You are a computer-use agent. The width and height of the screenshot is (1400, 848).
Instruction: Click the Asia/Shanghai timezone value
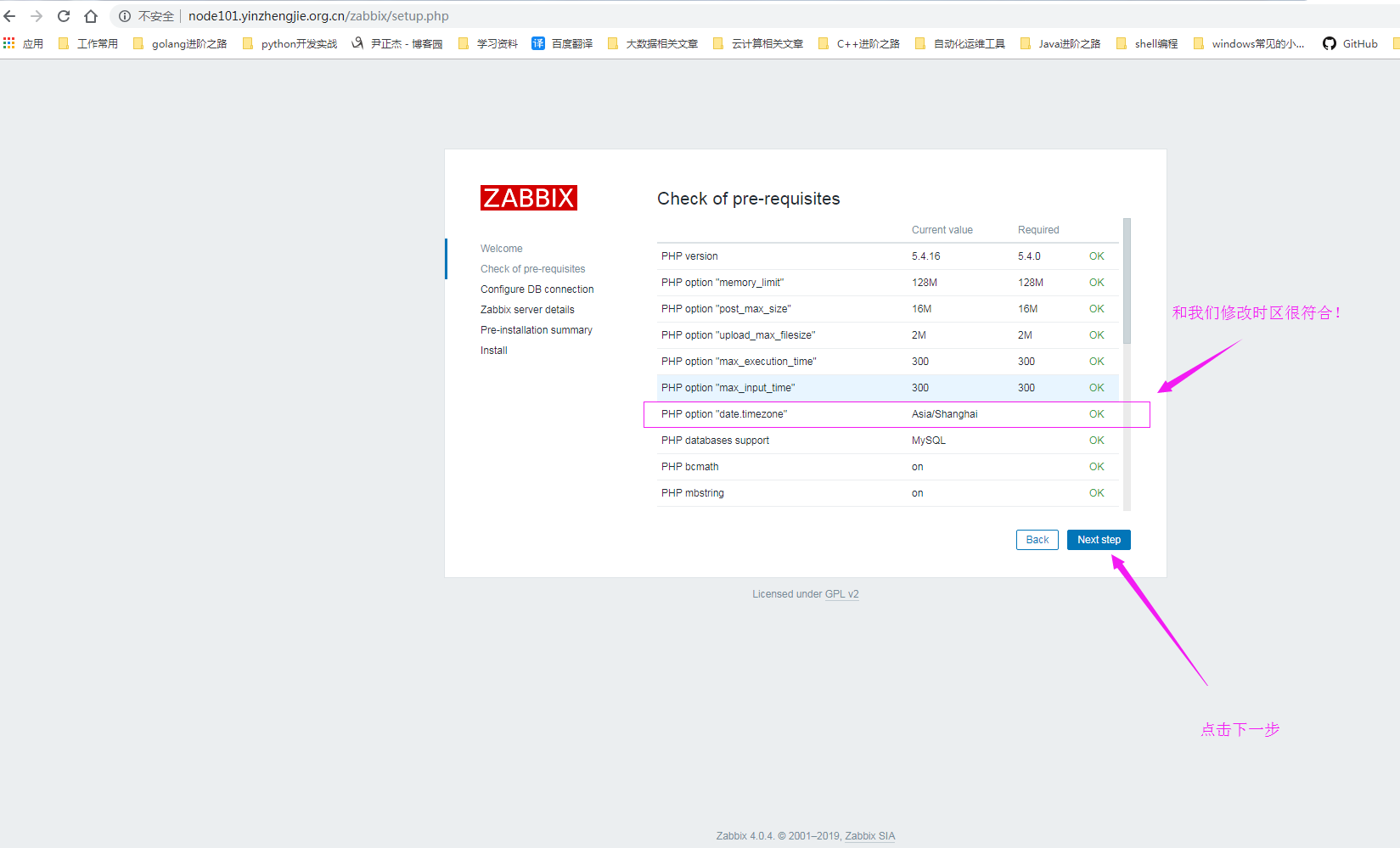pyautogui.click(x=945, y=414)
